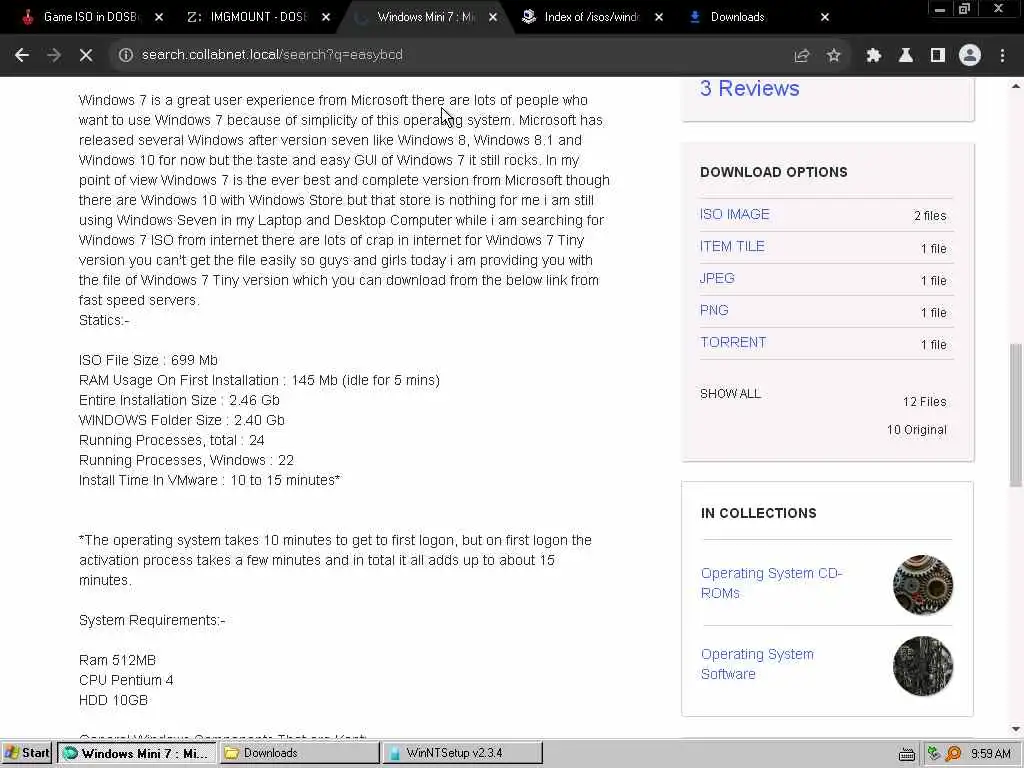The height and width of the screenshot is (768, 1024).
Task: Open Operating System CD-ROMs collection link
Action: (771, 583)
